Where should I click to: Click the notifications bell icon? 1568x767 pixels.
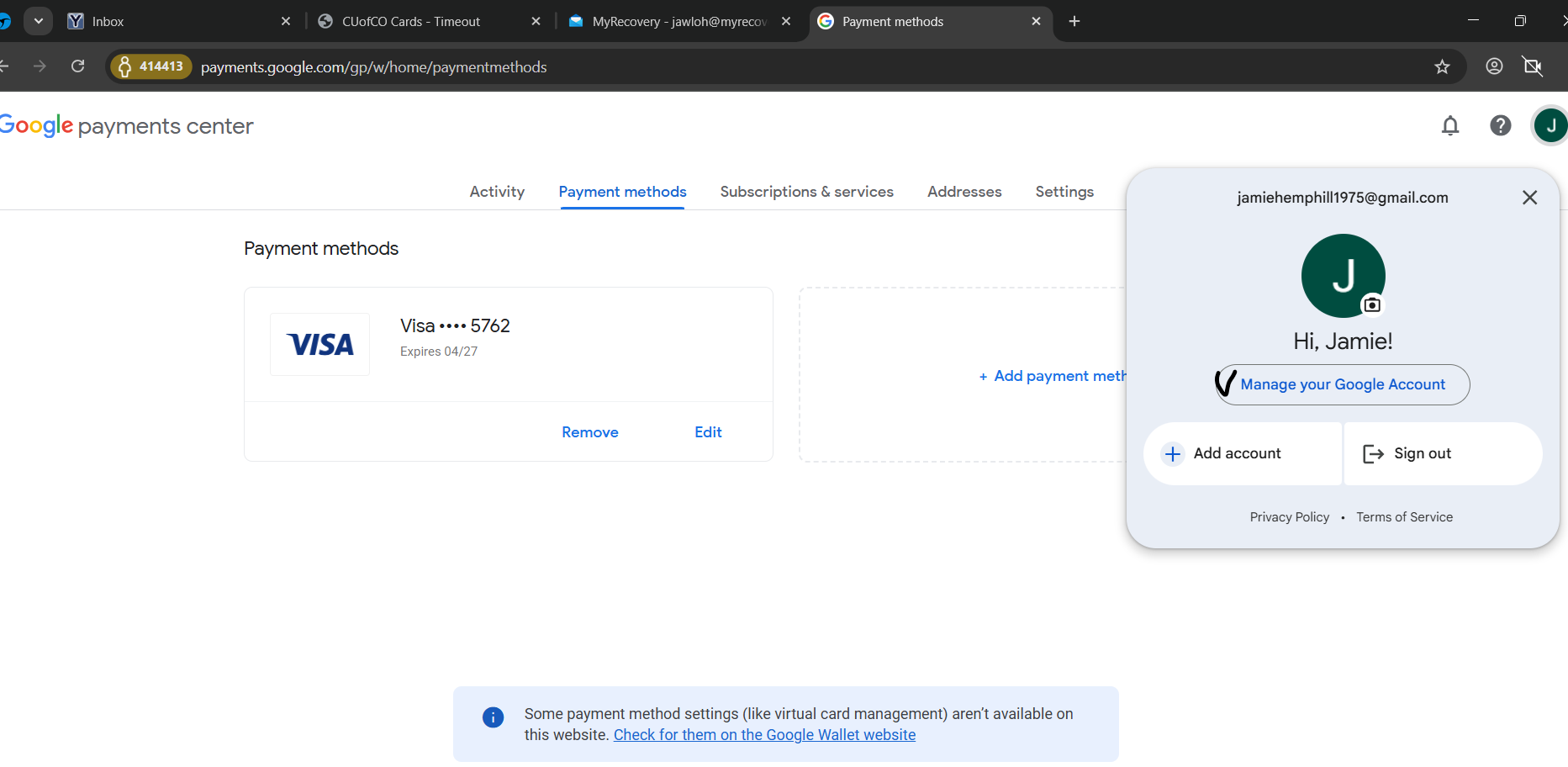click(x=1450, y=126)
